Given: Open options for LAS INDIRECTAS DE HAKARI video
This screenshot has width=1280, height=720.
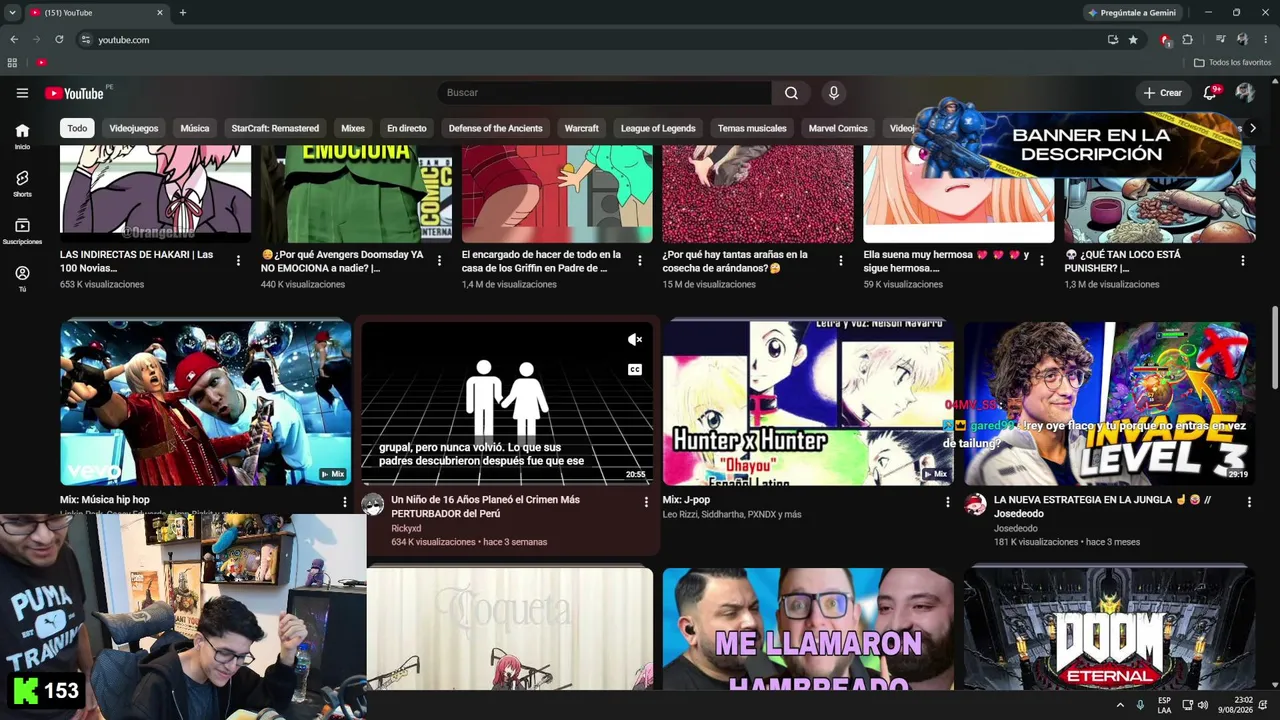Looking at the screenshot, I should pyautogui.click(x=238, y=261).
